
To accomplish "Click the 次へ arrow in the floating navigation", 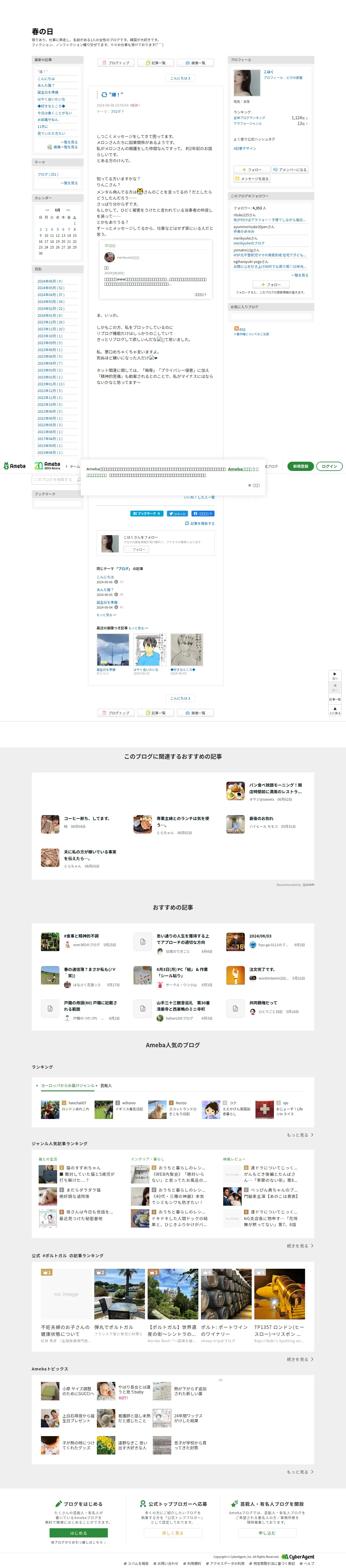I will tap(335, 676).
